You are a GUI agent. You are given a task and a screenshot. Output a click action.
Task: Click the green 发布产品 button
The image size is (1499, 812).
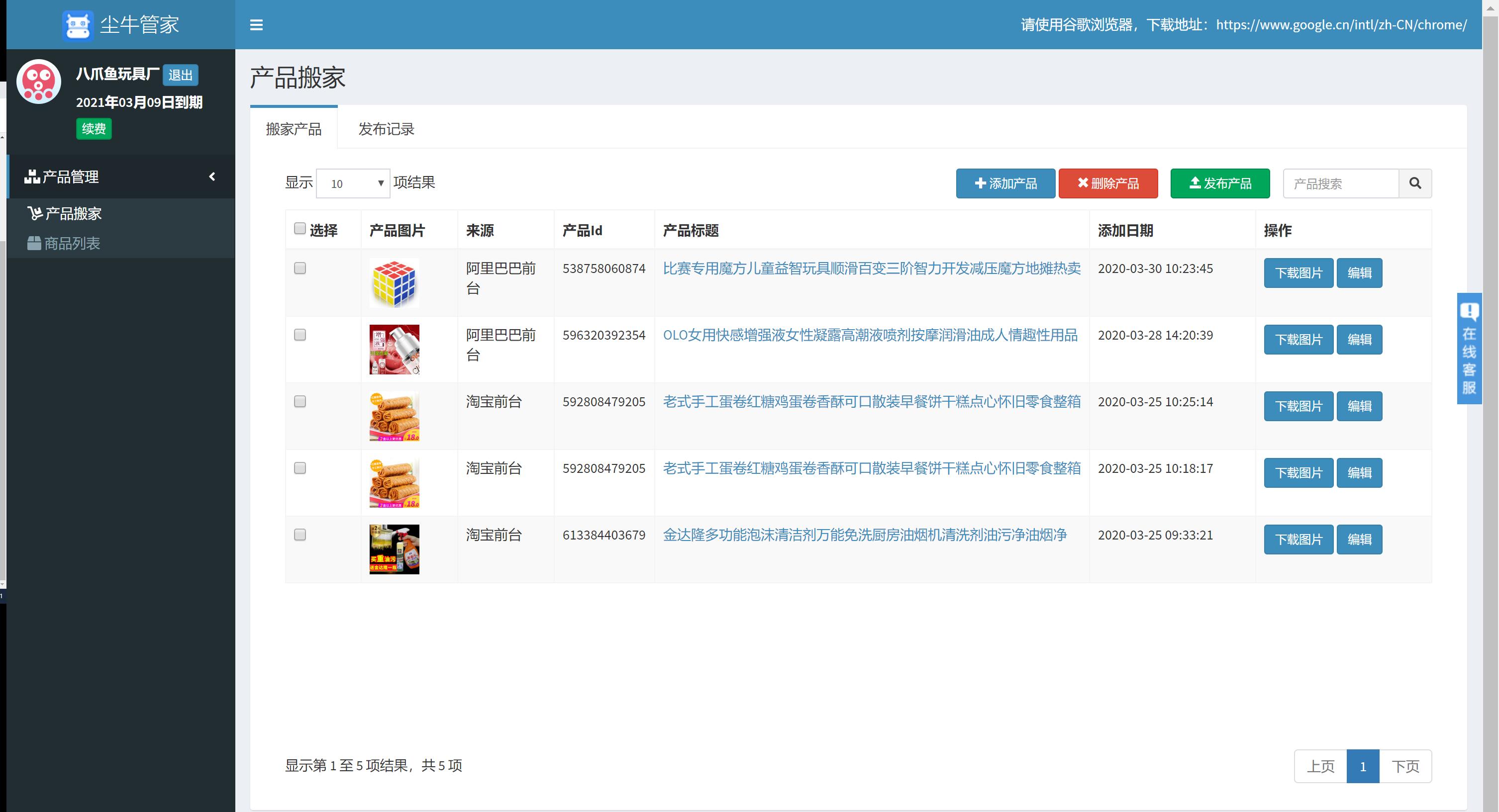click(1220, 184)
